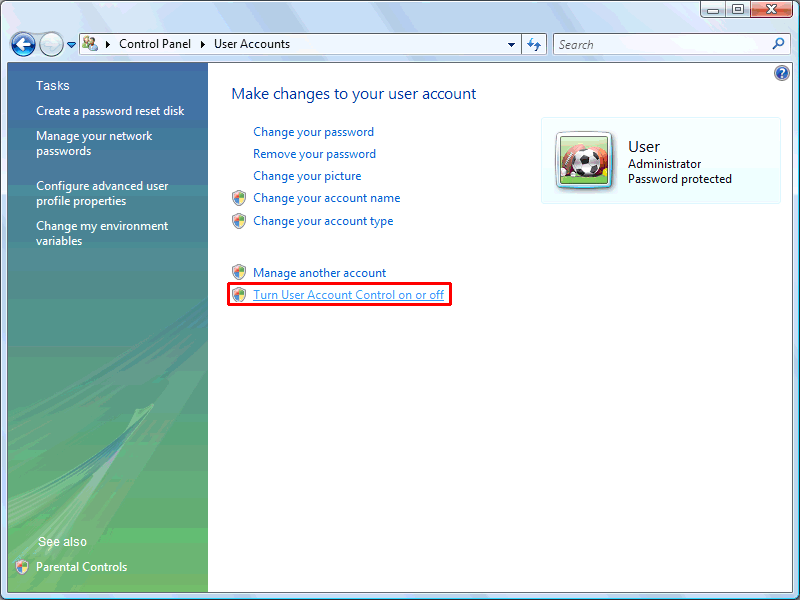Click shield icon next to Change your account type
The height and width of the screenshot is (600, 800).
(x=239, y=221)
